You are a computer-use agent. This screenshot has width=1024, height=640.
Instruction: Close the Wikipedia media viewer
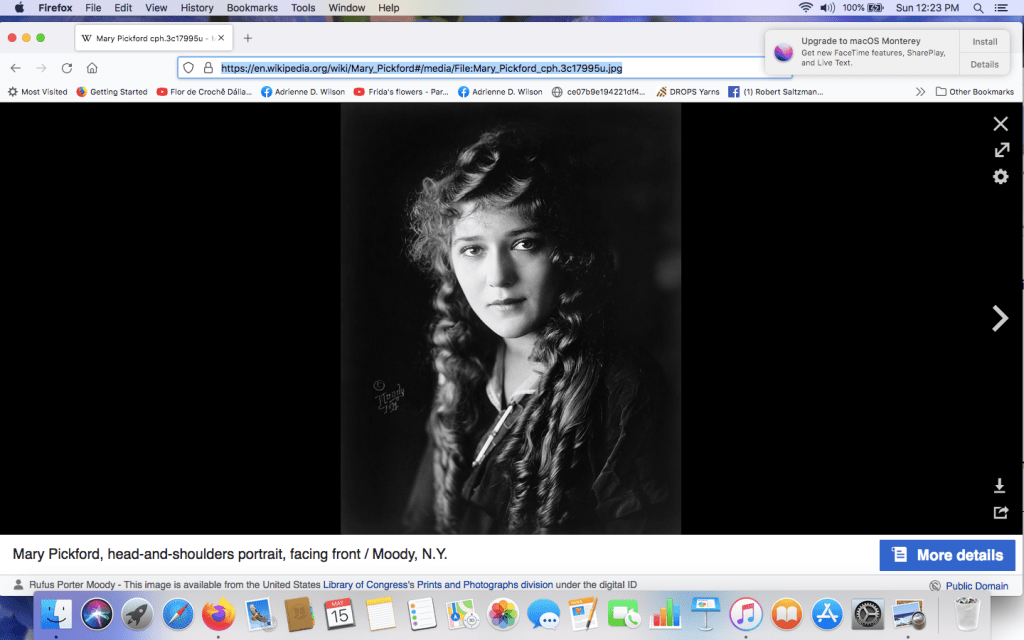[x=1000, y=124]
